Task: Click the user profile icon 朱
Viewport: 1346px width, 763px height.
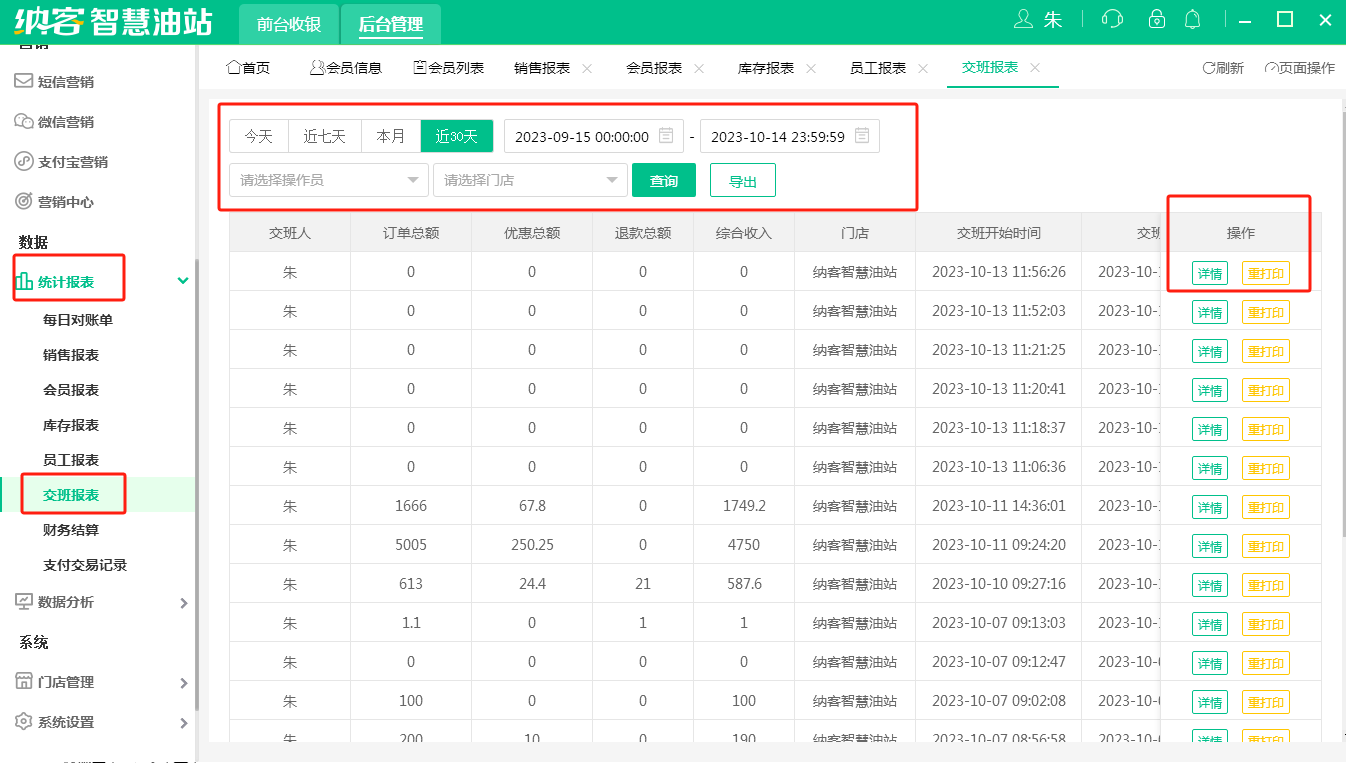Action: [x=1037, y=19]
